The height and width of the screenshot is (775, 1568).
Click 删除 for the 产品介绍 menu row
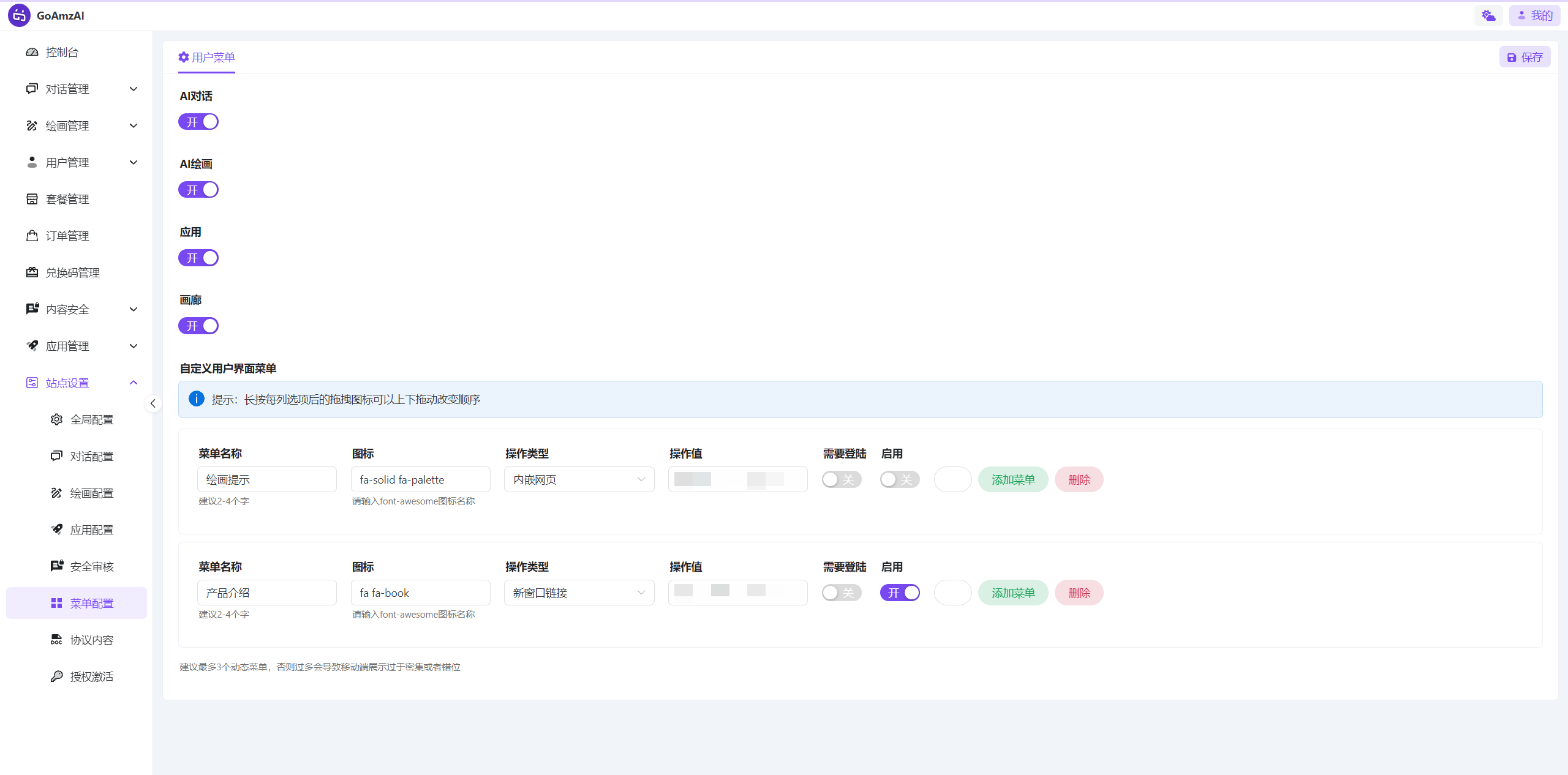1079,593
